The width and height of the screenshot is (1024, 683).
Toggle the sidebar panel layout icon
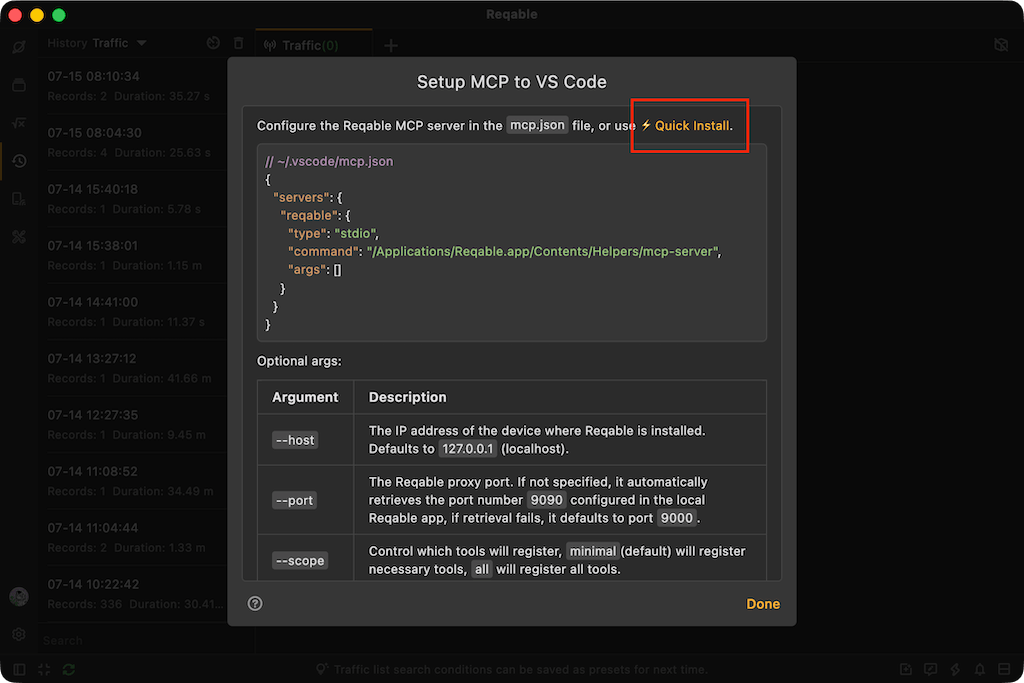click(19, 669)
